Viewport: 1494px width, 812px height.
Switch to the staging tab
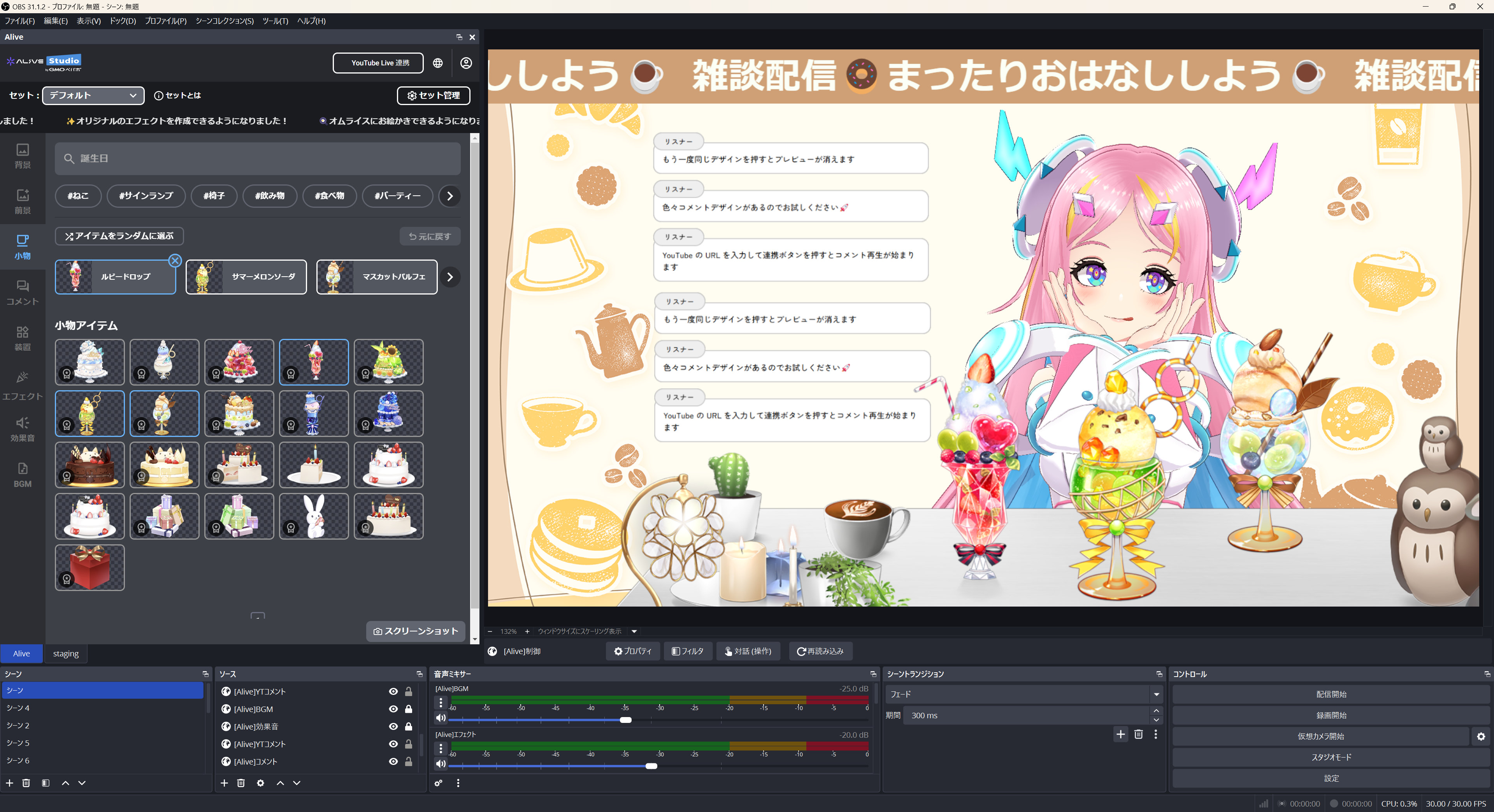point(65,653)
